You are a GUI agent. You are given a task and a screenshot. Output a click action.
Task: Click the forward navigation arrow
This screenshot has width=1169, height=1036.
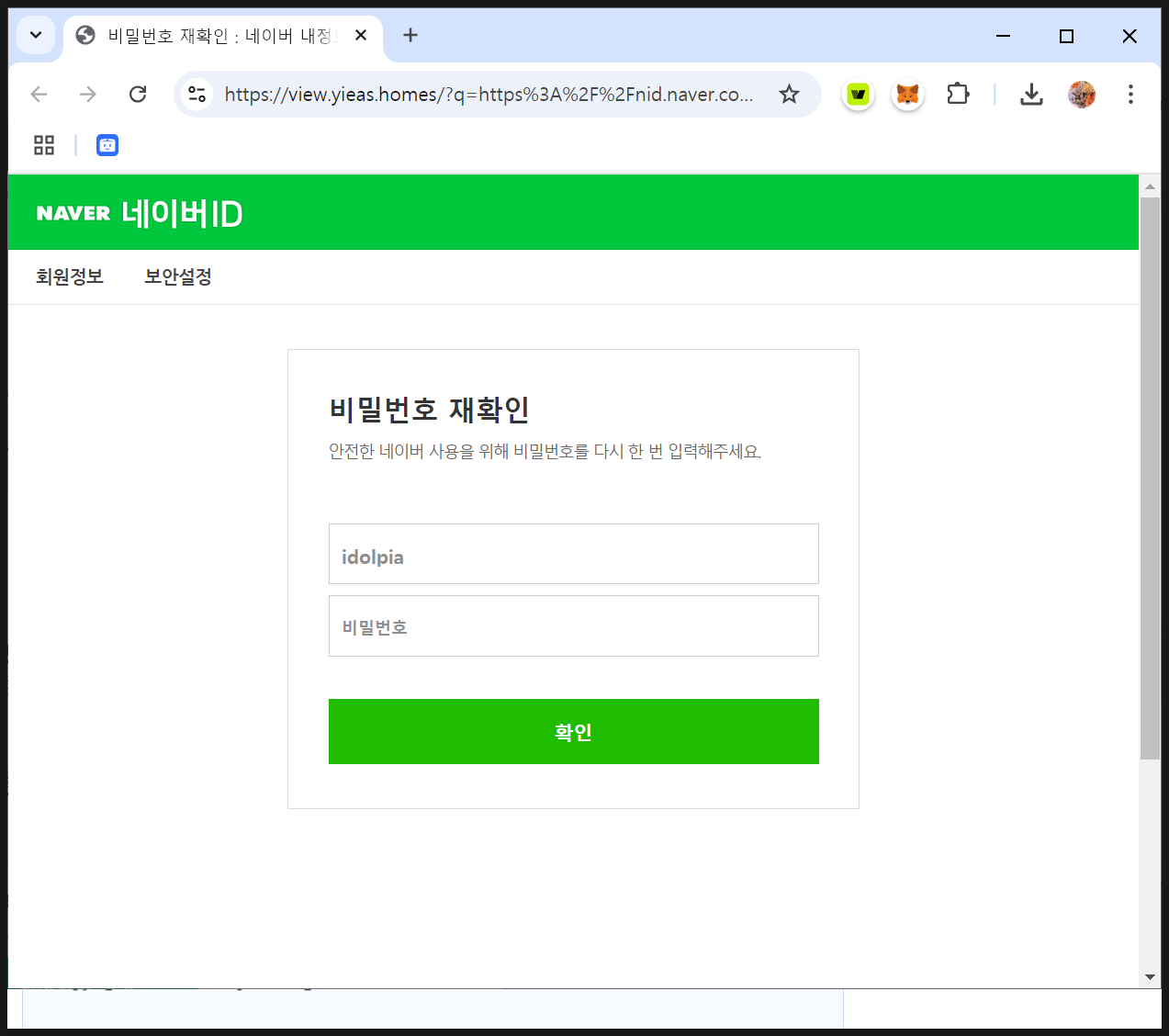point(88,94)
